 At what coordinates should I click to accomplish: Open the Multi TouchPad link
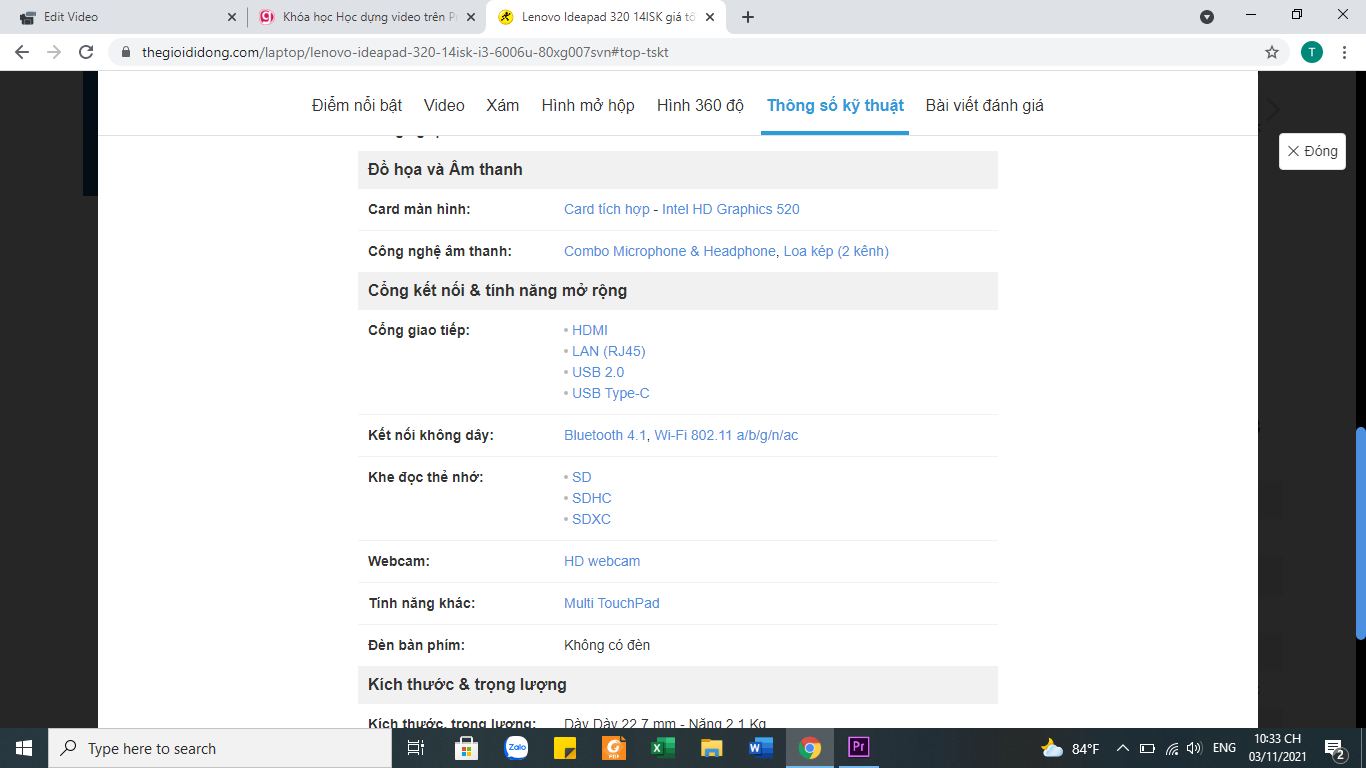pos(612,603)
